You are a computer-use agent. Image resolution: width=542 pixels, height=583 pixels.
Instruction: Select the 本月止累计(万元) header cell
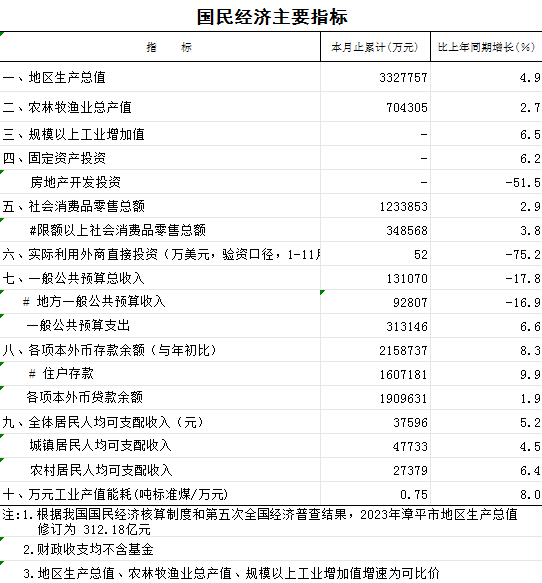375,47
